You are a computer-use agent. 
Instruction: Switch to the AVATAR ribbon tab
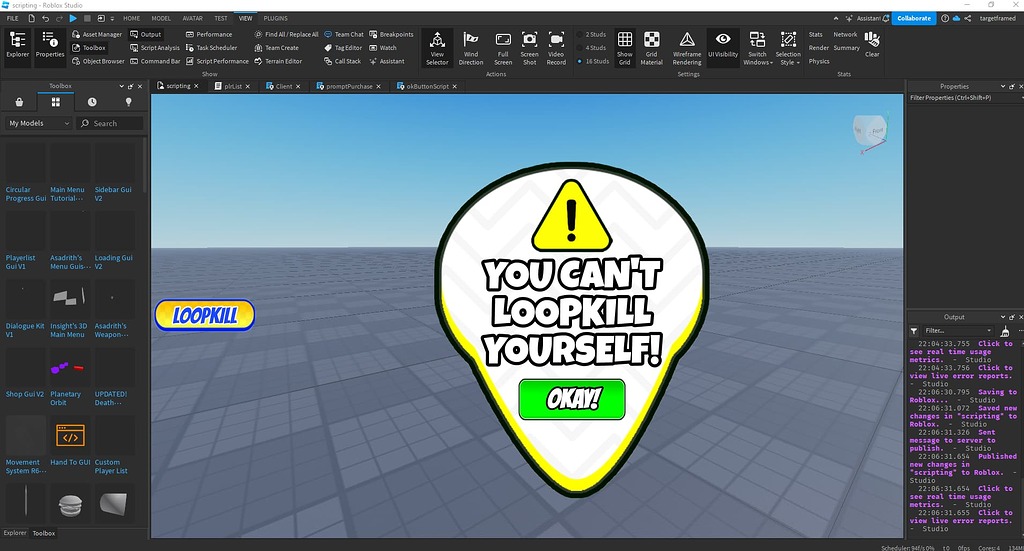(192, 18)
